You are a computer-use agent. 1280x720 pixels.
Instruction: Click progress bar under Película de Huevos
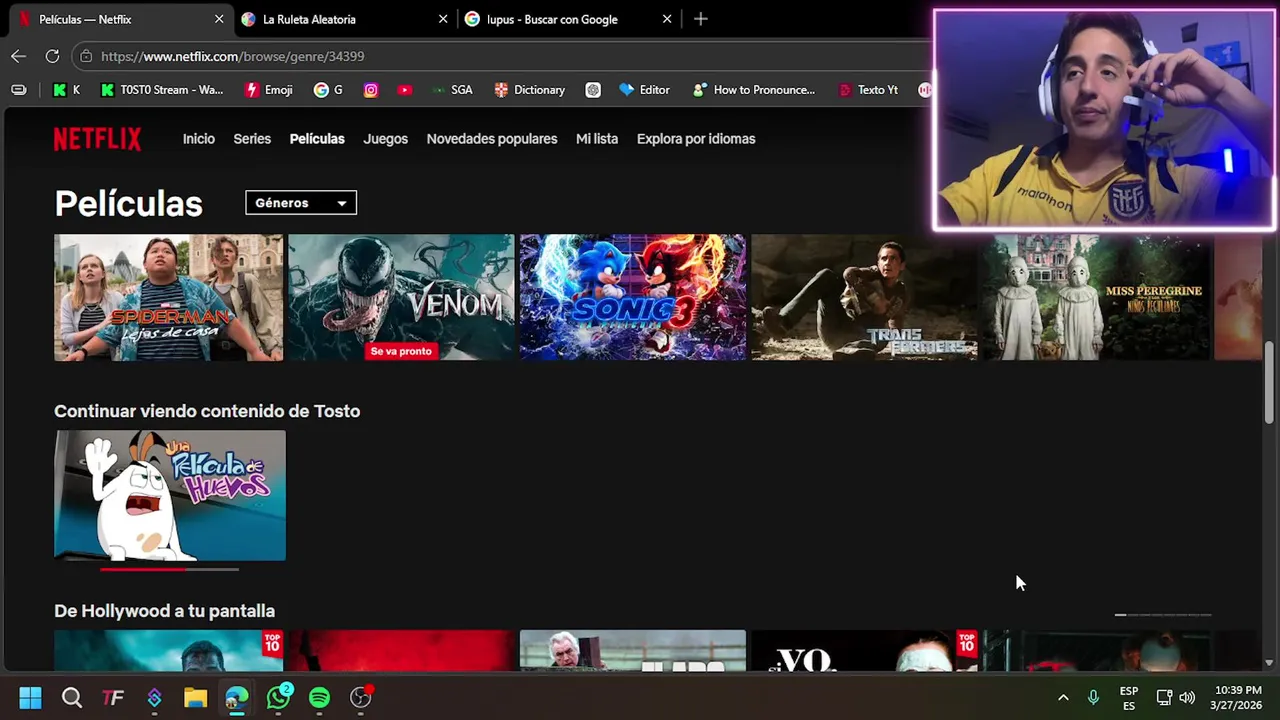coord(170,569)
